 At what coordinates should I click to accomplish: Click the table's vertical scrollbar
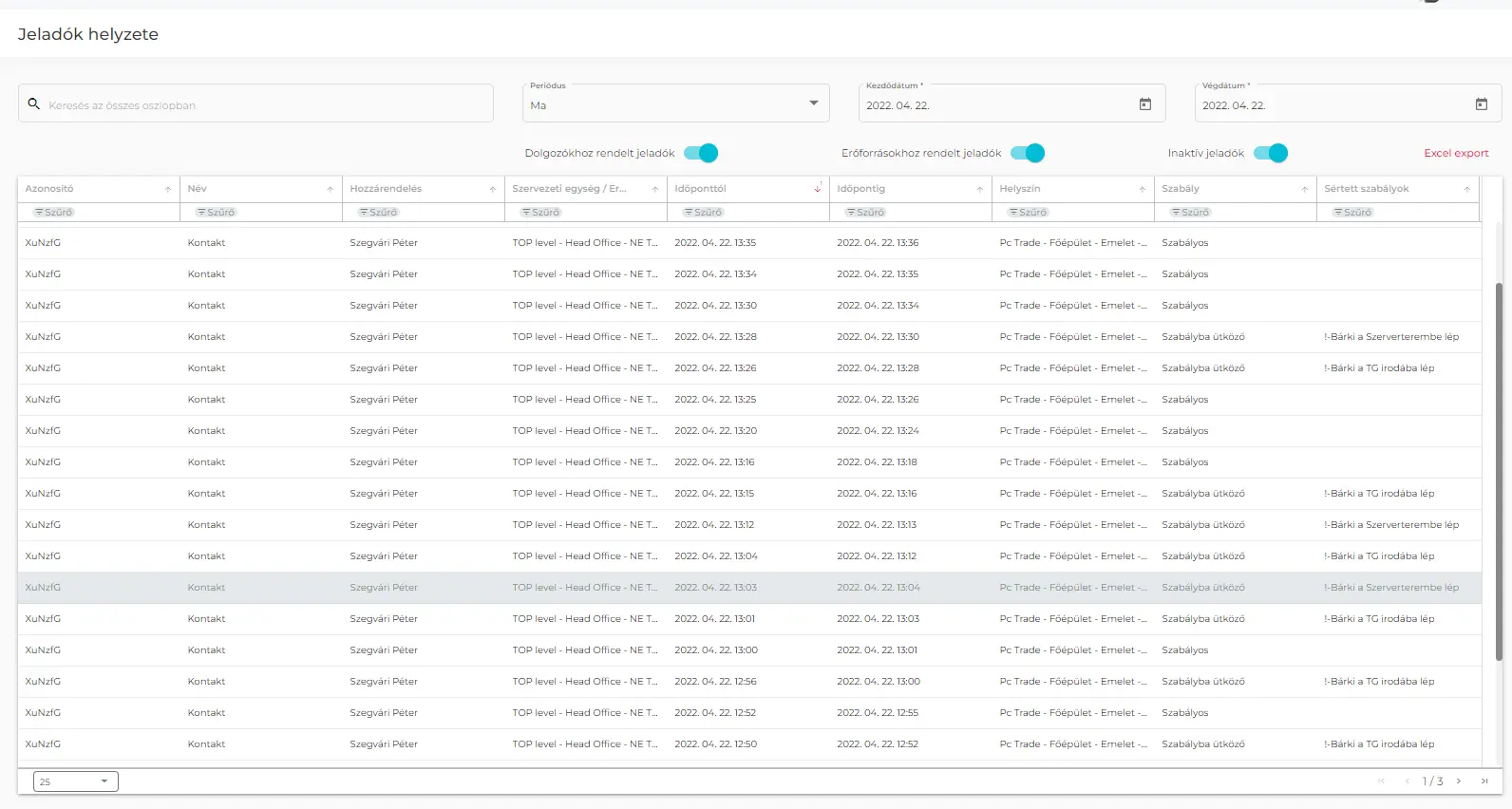click(x=1499, y=471)
